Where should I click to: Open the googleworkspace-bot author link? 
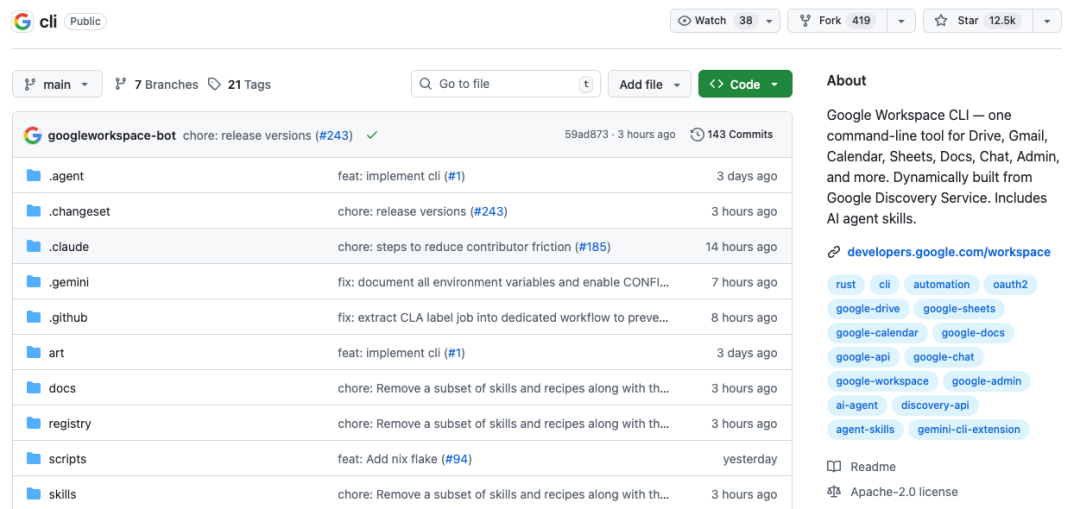112,135
